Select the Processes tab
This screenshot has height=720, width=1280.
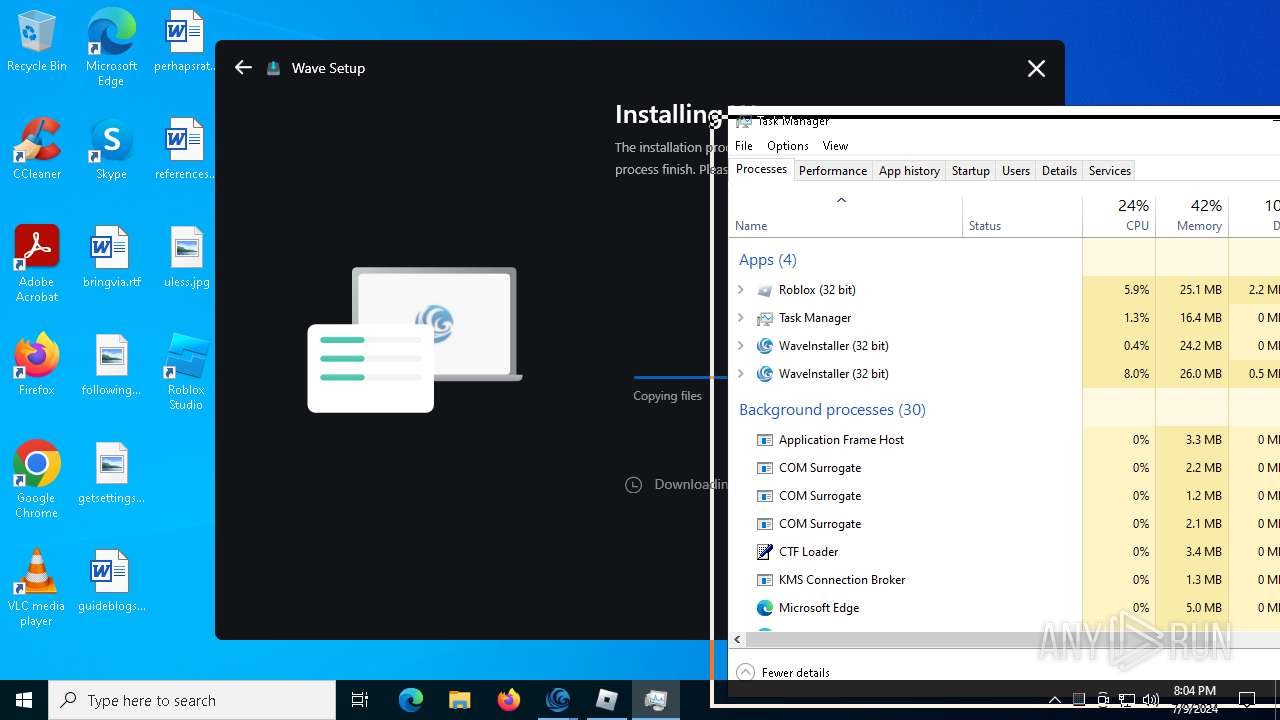coord(762,170)
